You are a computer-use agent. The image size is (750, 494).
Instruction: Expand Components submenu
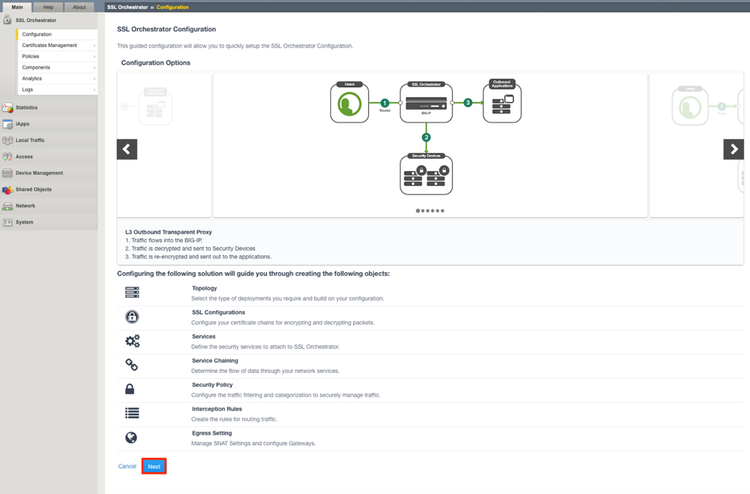pyautogui.click(x=57, y=67)
